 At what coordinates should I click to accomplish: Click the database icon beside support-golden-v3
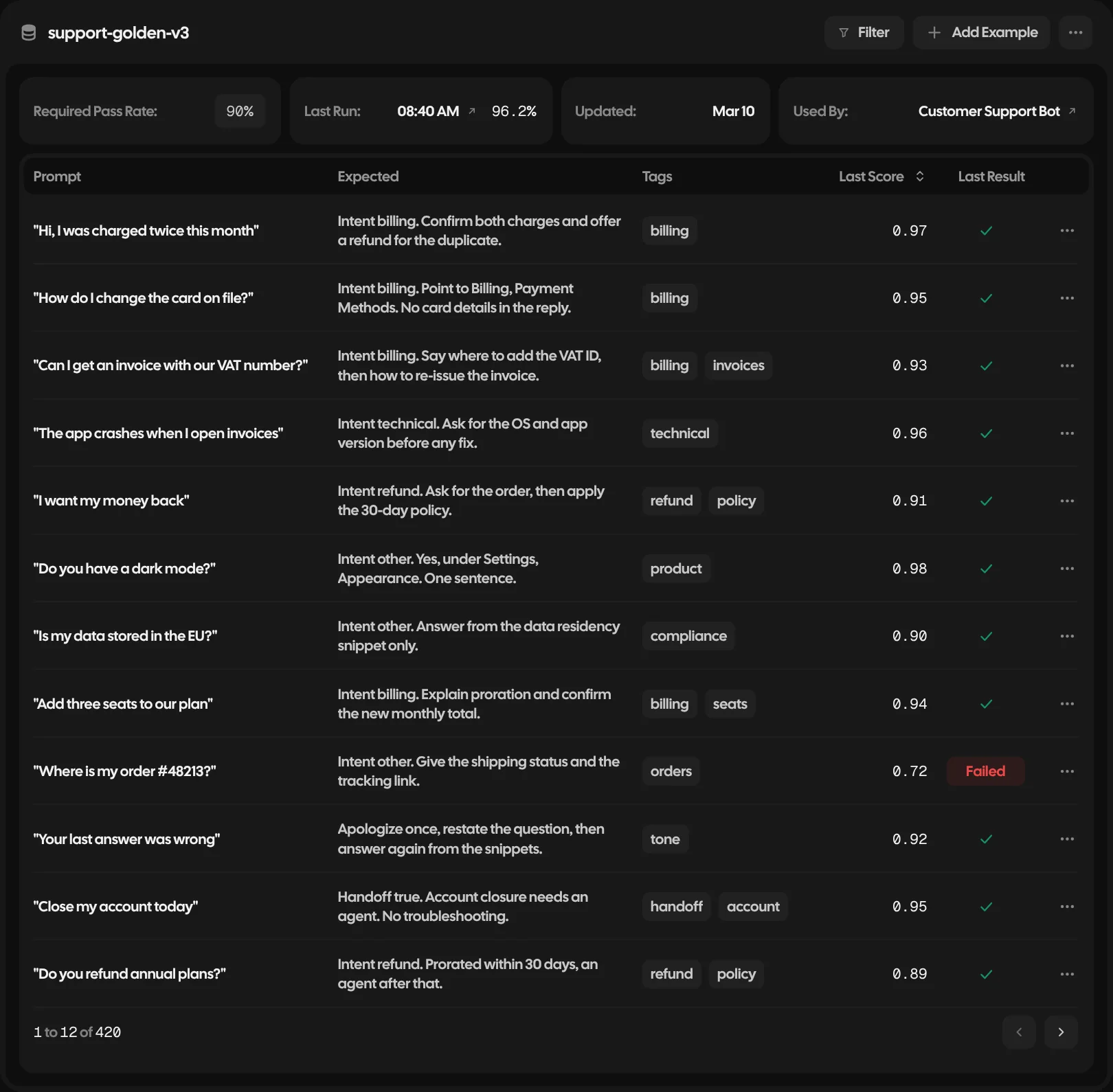(29, 32)
